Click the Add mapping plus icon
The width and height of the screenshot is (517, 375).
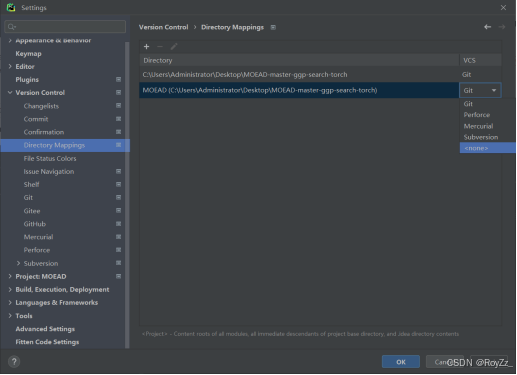point(146,47)
